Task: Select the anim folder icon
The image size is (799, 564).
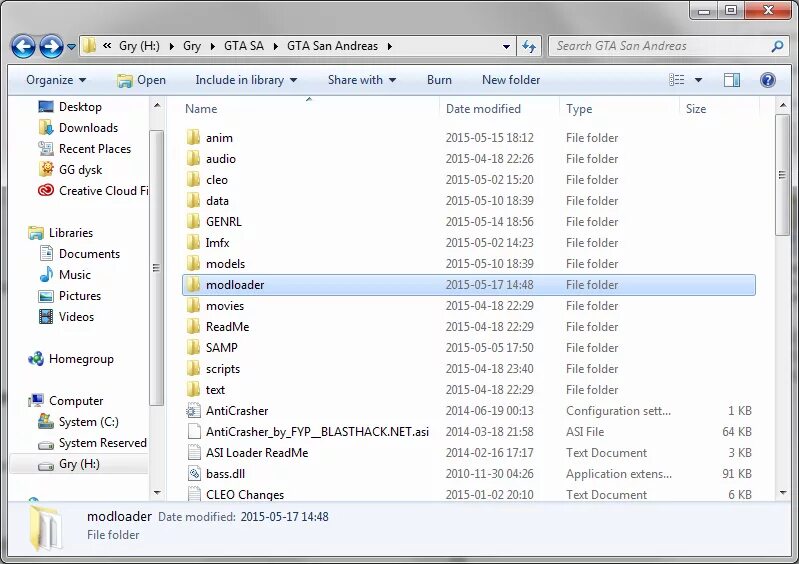Action: point(193,138)
